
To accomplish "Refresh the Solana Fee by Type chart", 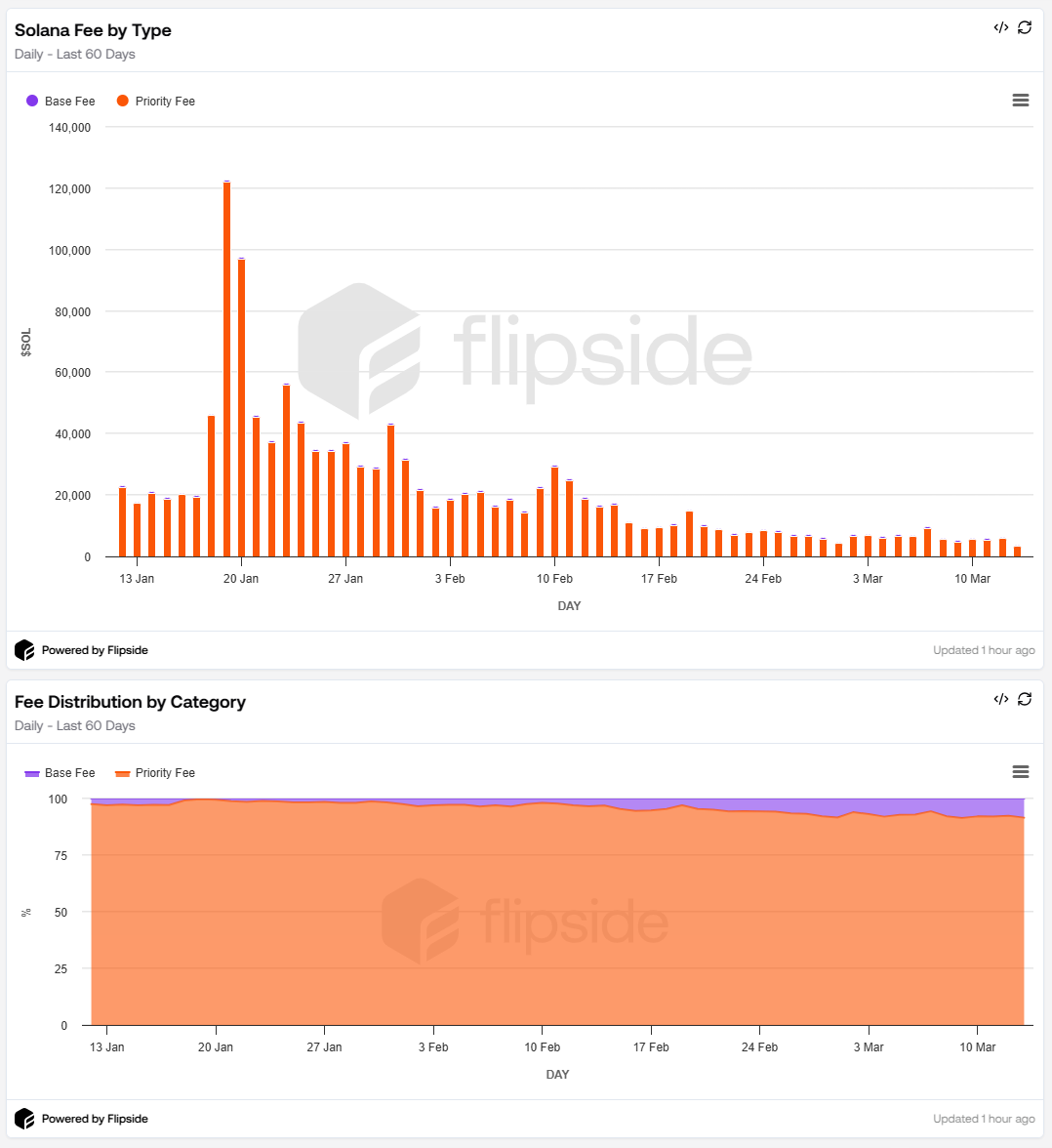I will (1025, 27).
